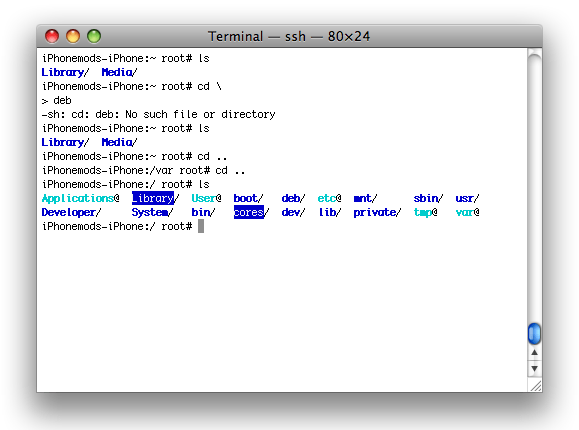Click the tmp@ symlink entry

coord(425,212)
